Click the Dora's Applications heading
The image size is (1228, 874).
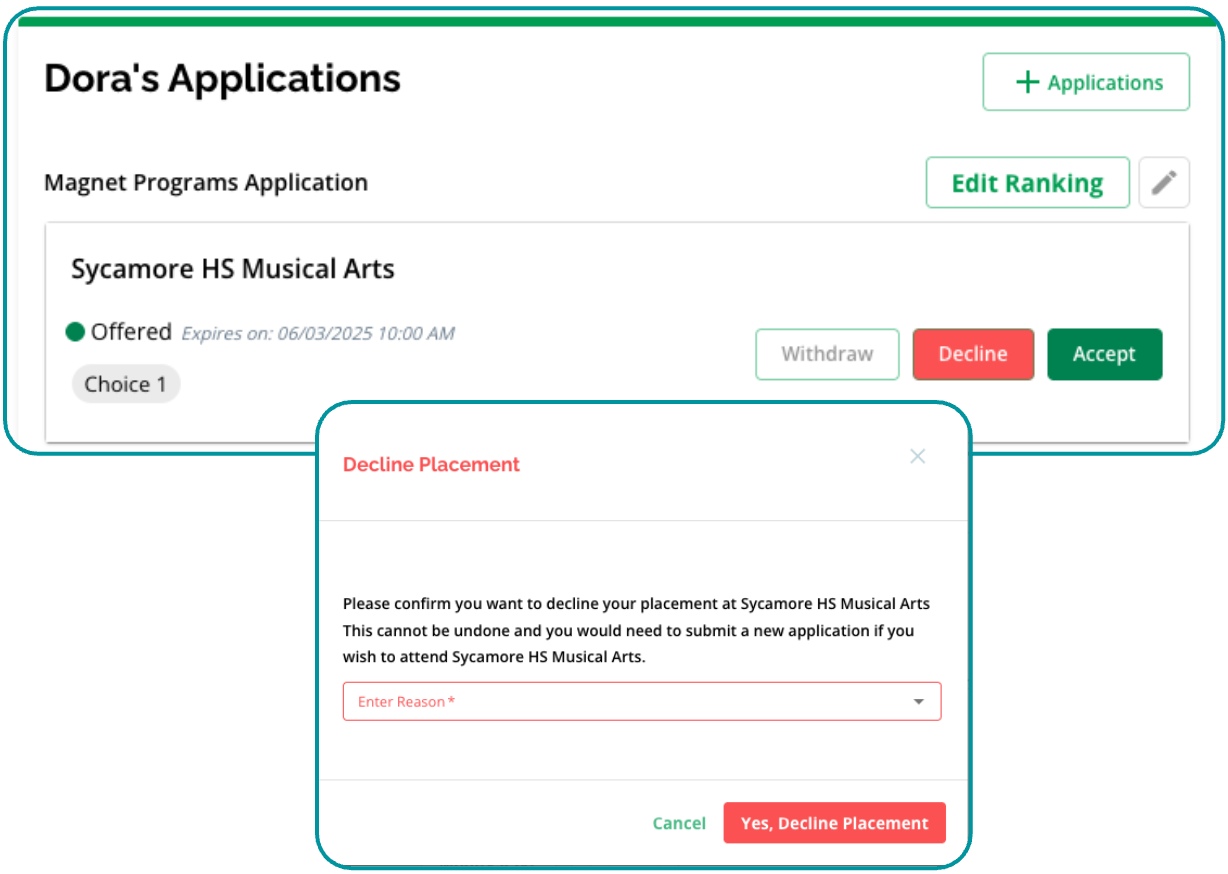click(222, 78)
